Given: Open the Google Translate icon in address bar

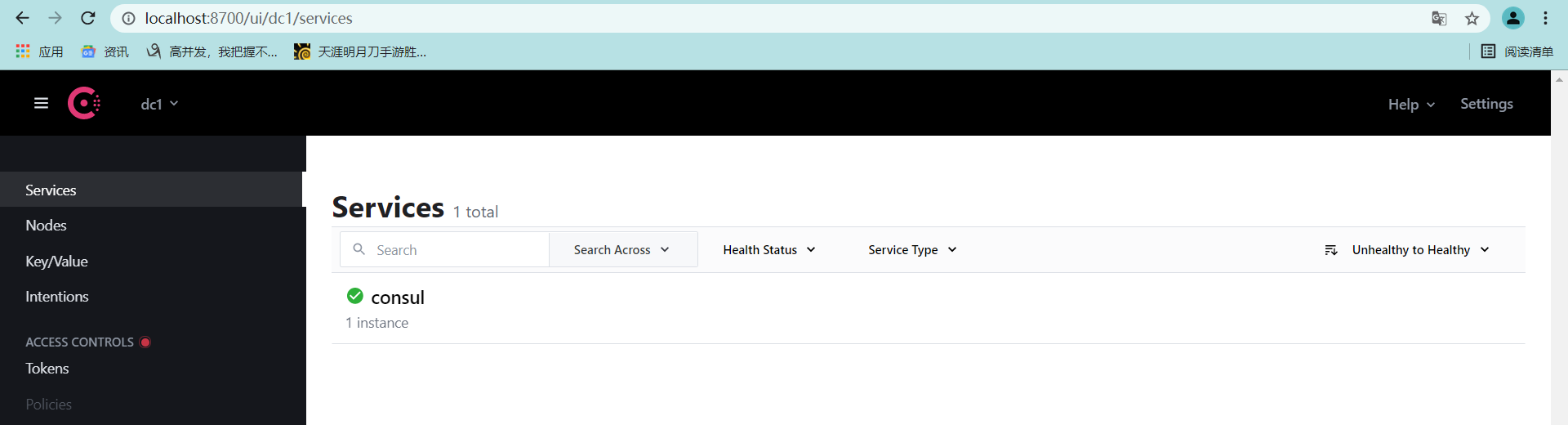Looking at the screenshot, I should (1439, 18).
